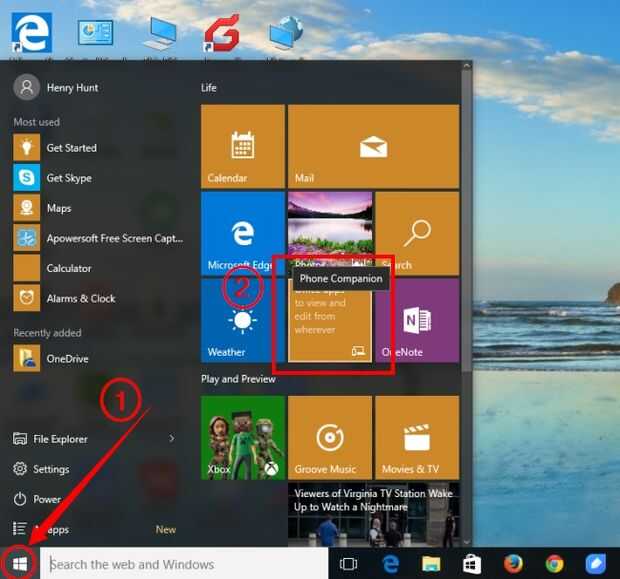Launch the OneNote tile
Image resolution: width=620 pixels, height=579 pixels.
418,321
